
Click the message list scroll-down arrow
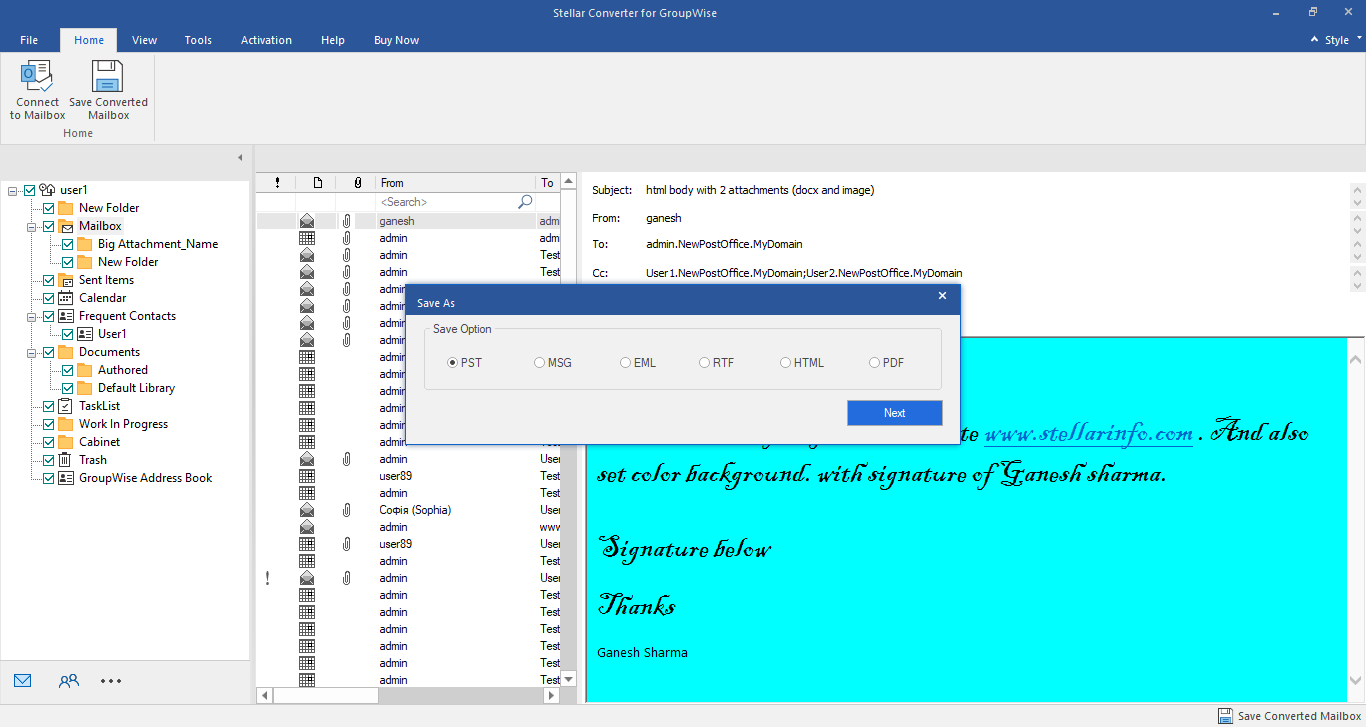coord(569,679)
